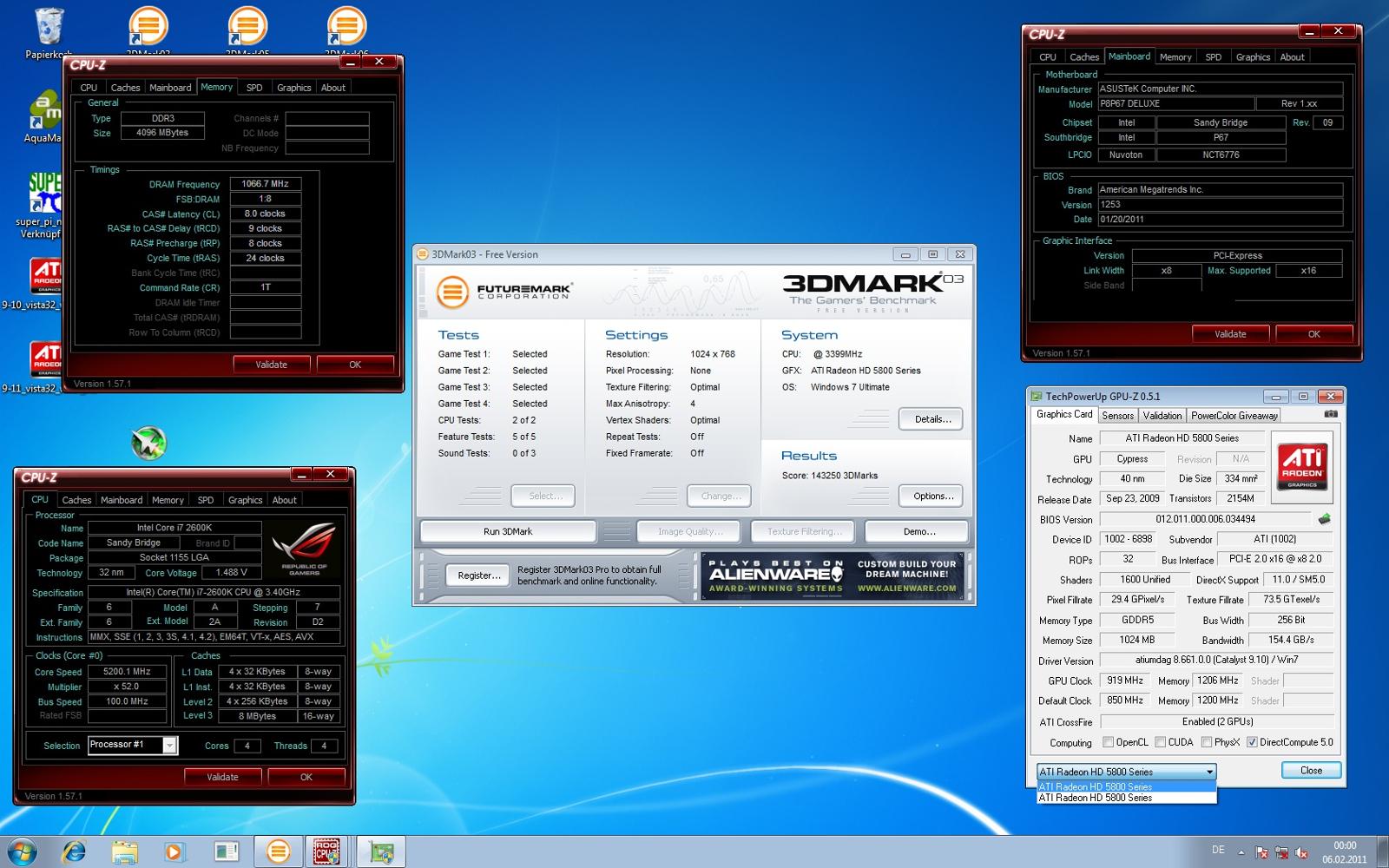Open the green star desktop icon
Viewport: 1389px width, 868px height.
tap(148, 443)
